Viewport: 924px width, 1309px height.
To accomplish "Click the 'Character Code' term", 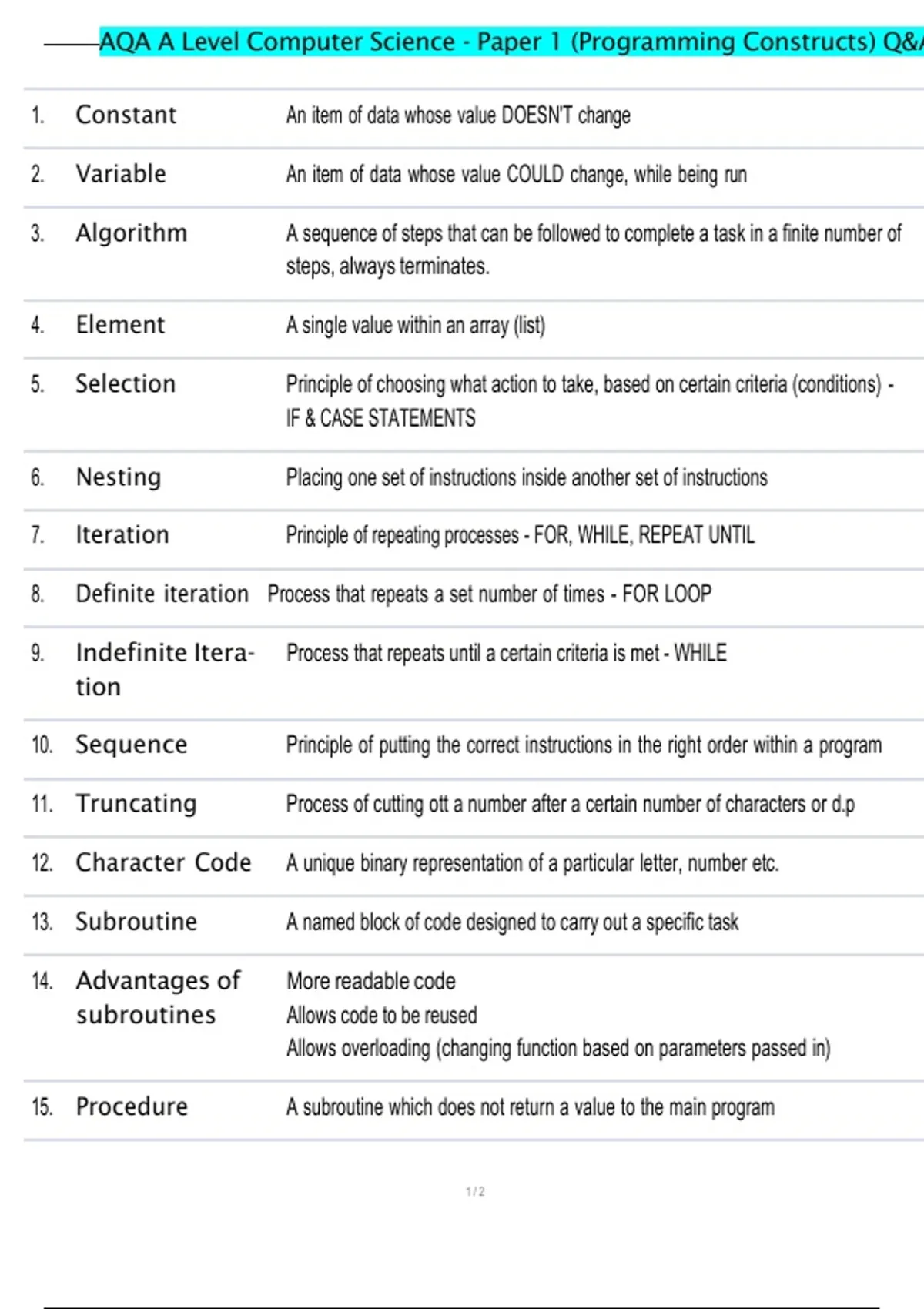I will 163,863.
